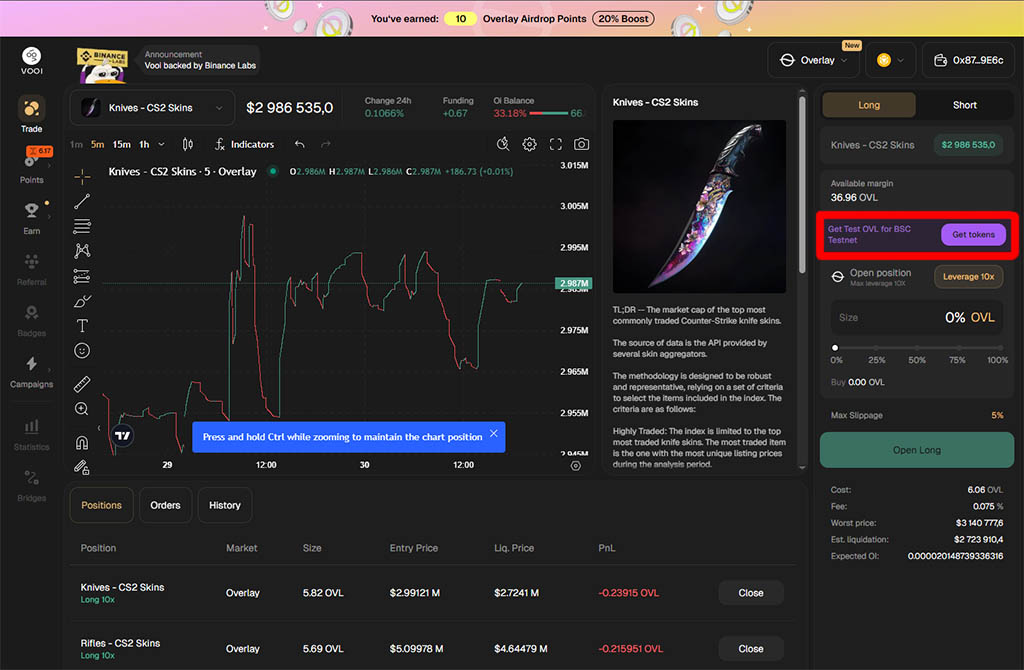The height and width of the screenshot is (670, 1024).
Task: Click the market description panel scrollbar
Action: click(802, 185)
